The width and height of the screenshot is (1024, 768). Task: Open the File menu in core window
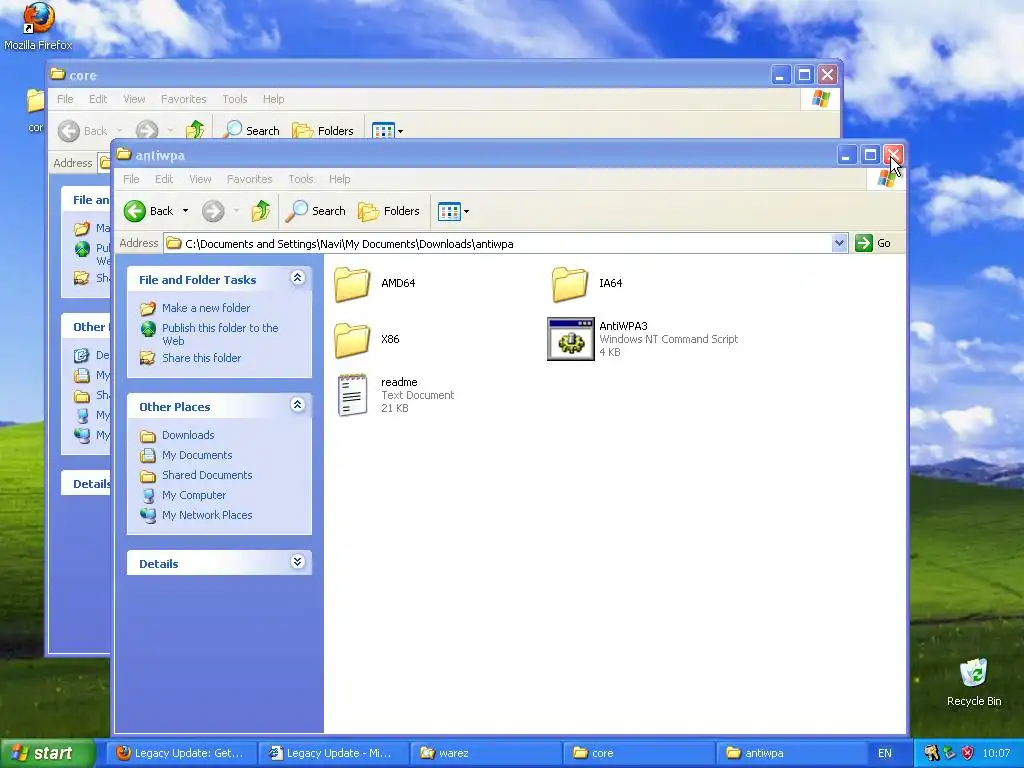(65, 99)
